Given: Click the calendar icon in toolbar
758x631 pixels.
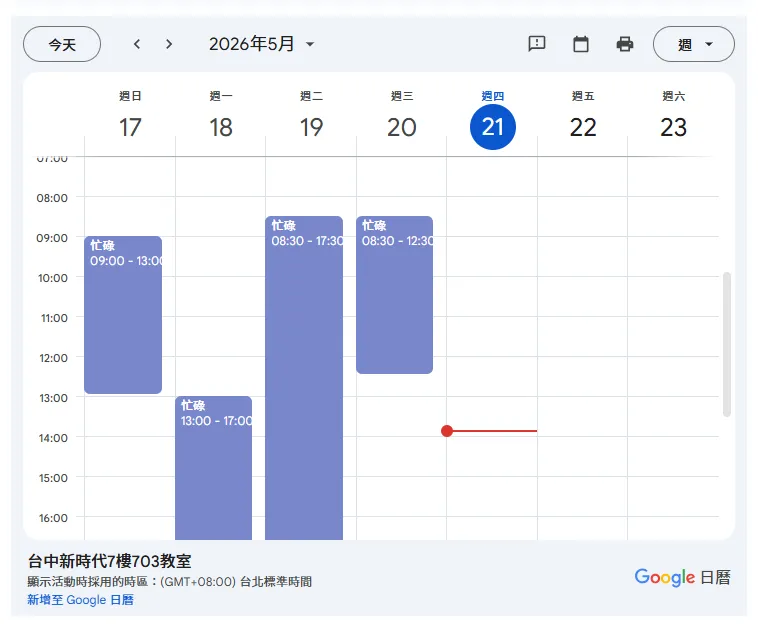Looking at the screenshot, I should click(581, 44).
